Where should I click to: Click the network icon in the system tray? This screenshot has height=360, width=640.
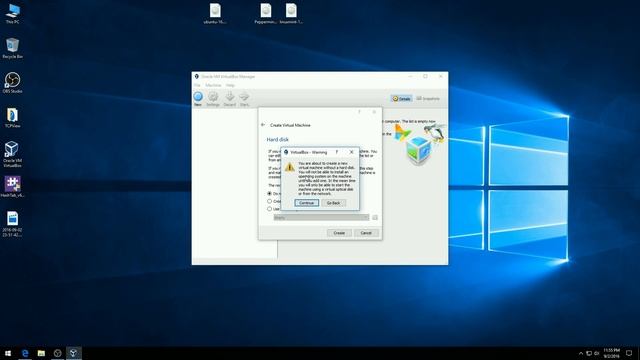pyautogui.click(x=589, y=353)
